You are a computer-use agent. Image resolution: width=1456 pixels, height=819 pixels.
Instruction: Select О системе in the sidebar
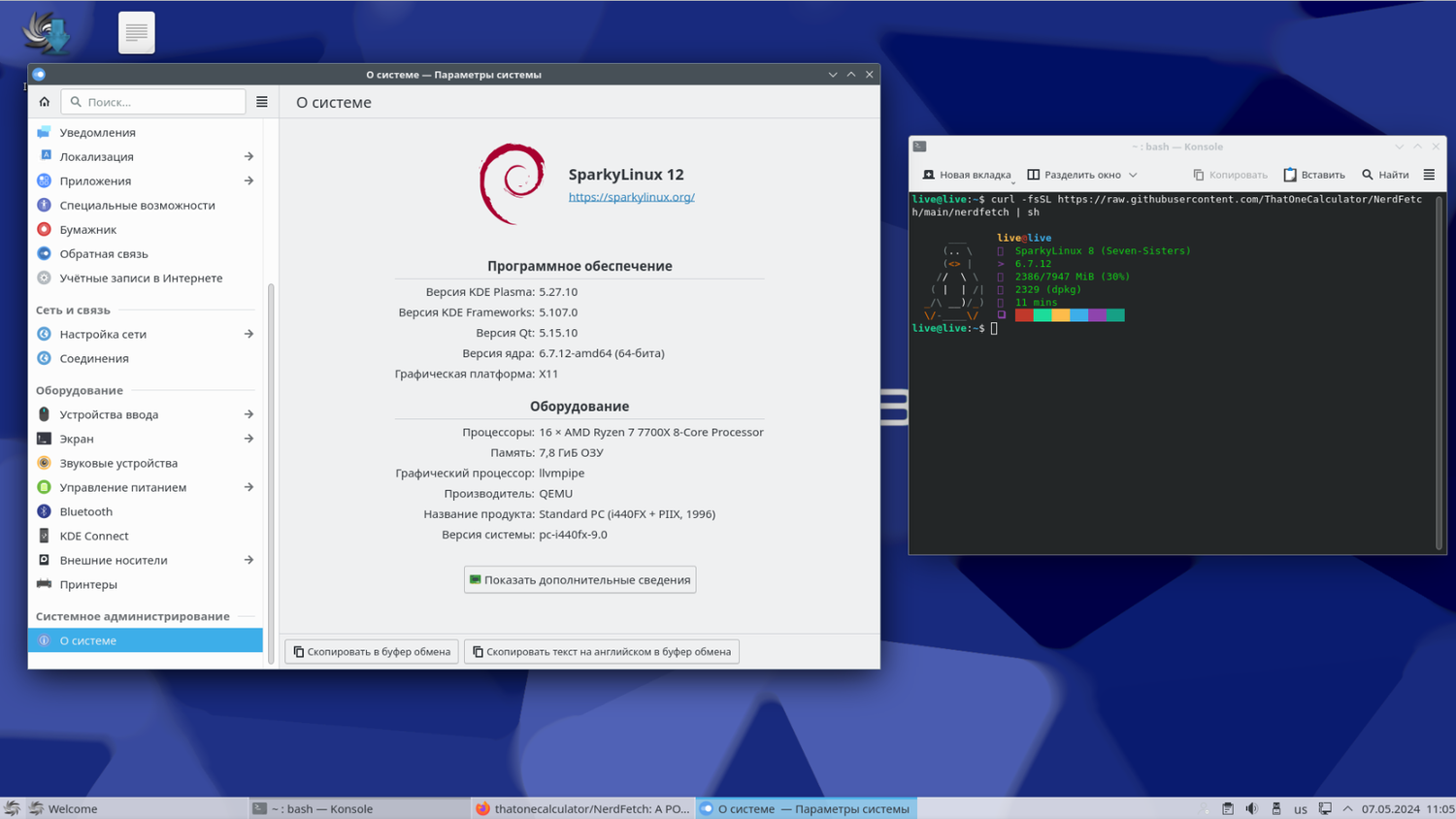coord(146,640)
